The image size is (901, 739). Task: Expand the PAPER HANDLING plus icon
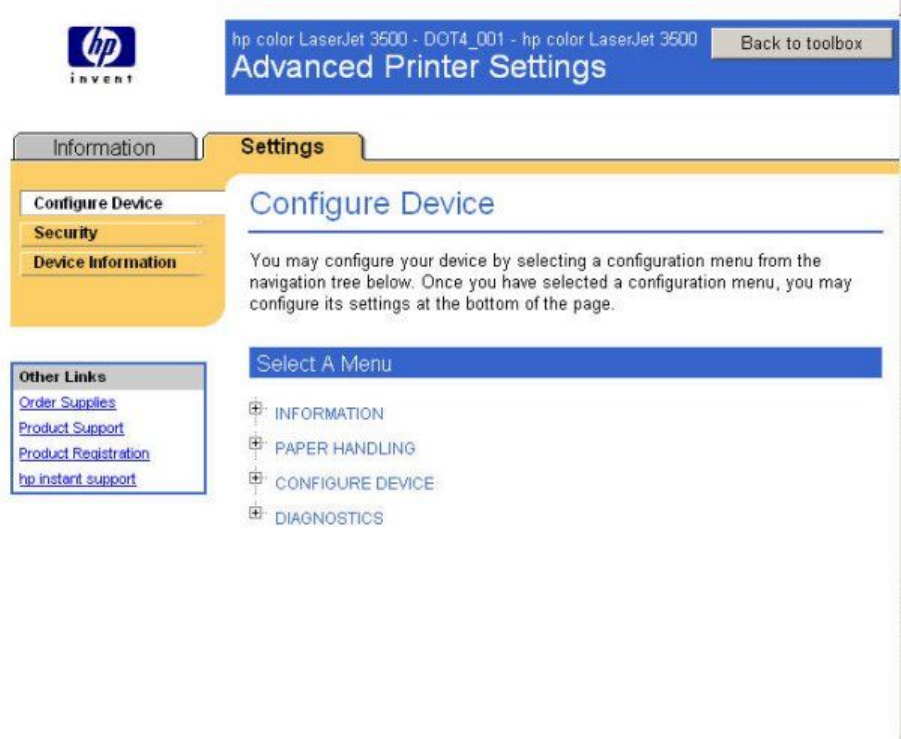(256, 443)
